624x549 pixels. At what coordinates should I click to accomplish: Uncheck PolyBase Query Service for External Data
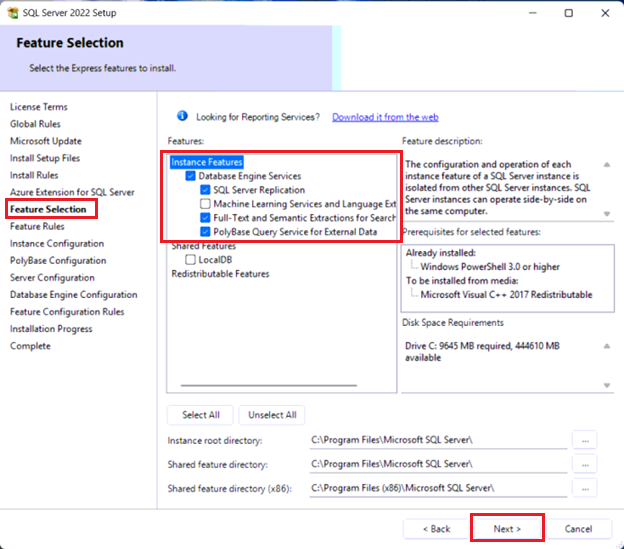[x=205, y=232]
